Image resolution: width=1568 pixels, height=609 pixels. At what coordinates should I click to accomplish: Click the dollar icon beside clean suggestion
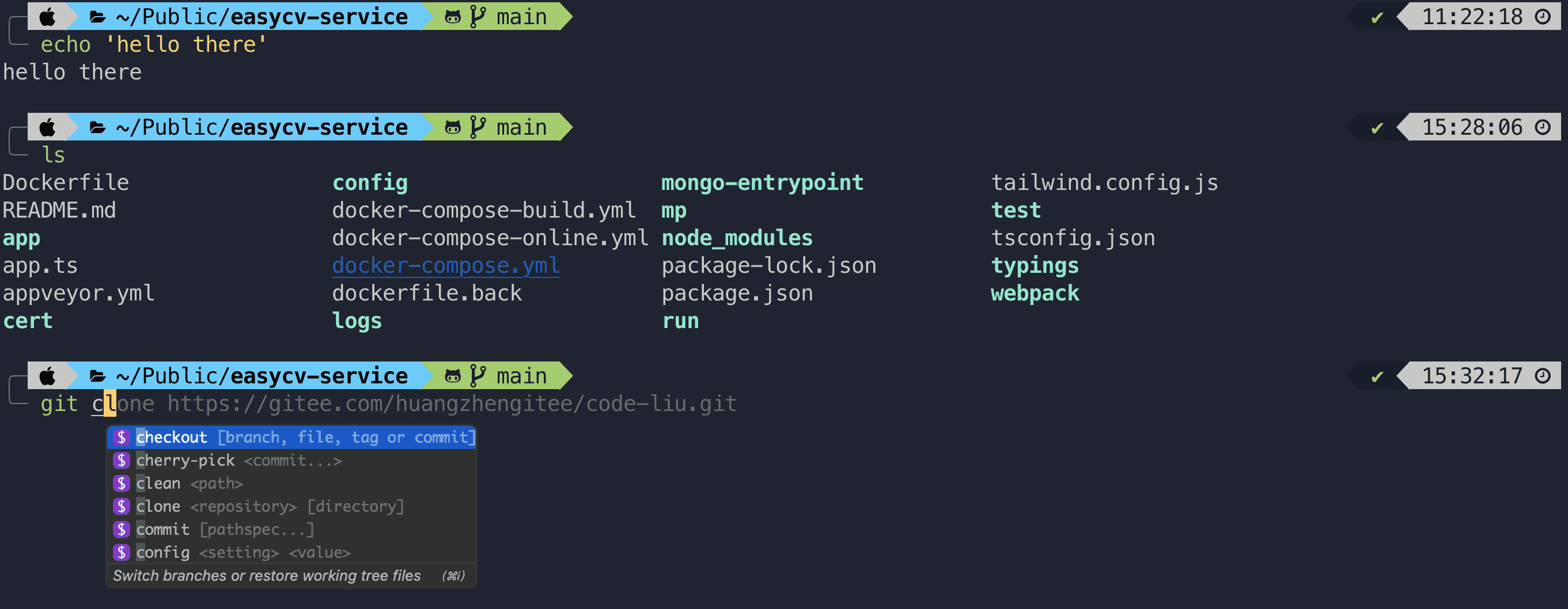click(x=121, y=484)
